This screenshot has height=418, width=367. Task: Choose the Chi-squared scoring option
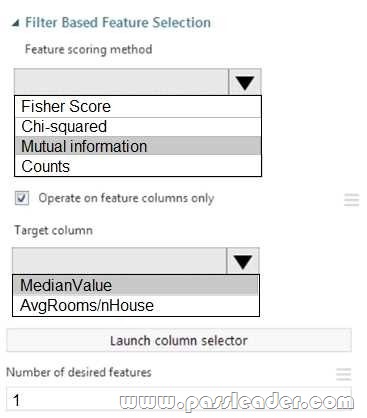[x=138, y=127]
